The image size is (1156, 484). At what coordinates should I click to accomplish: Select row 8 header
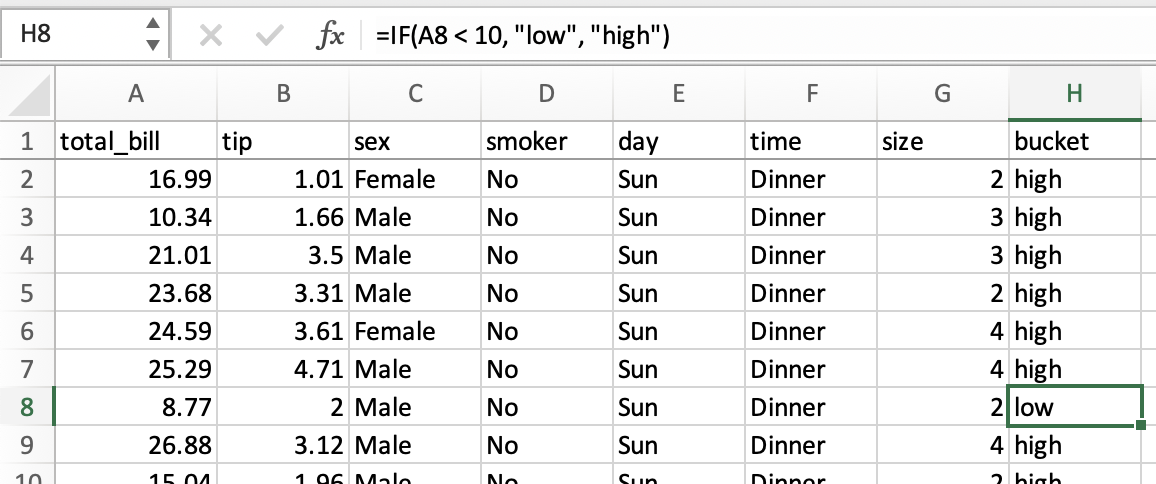pyautogui.click(x=27, y=407)
